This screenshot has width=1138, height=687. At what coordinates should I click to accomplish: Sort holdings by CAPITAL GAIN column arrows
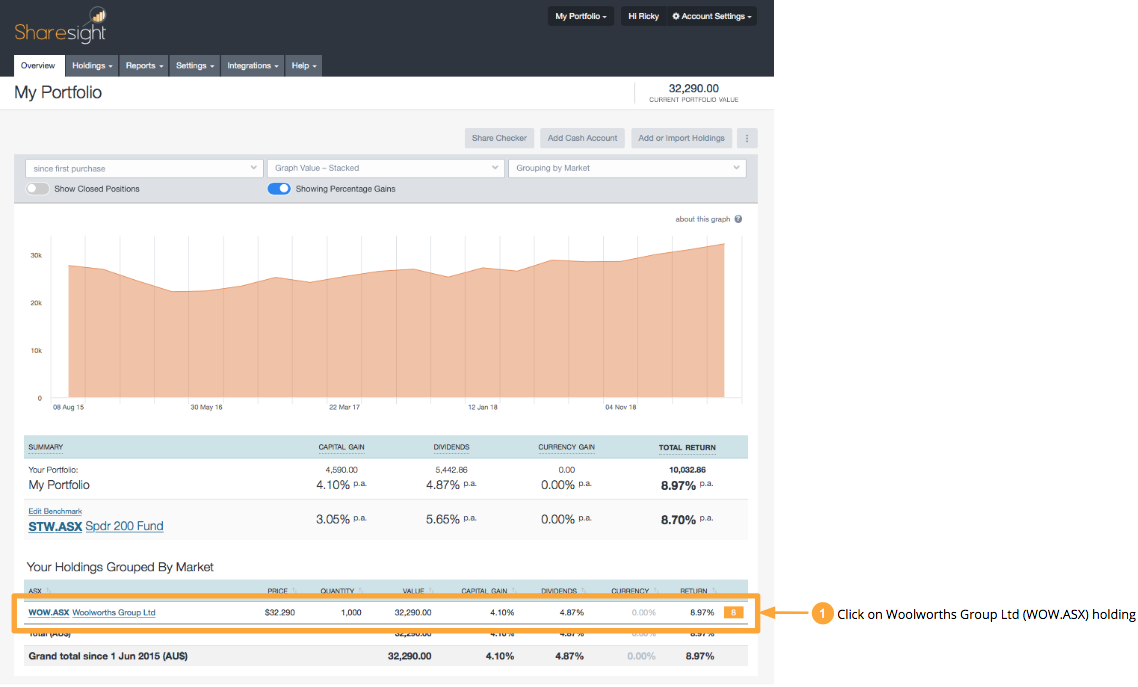click(x=513, y=591)
